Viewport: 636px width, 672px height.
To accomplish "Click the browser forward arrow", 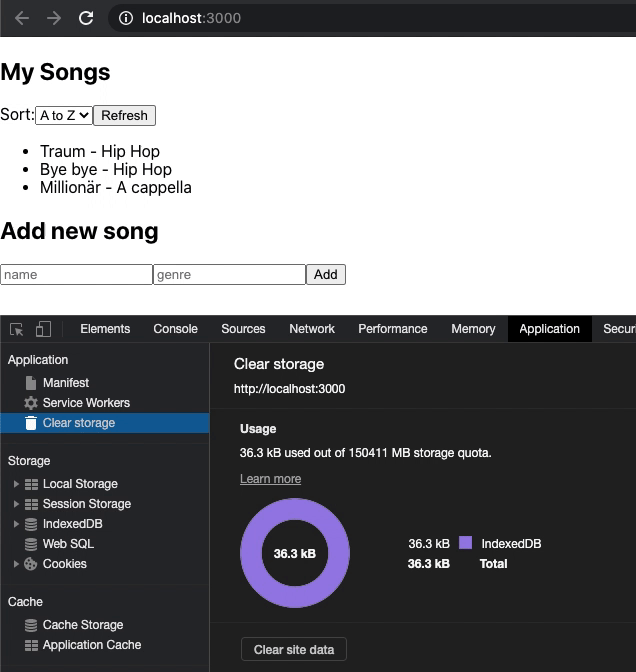I will pos(54,18).
